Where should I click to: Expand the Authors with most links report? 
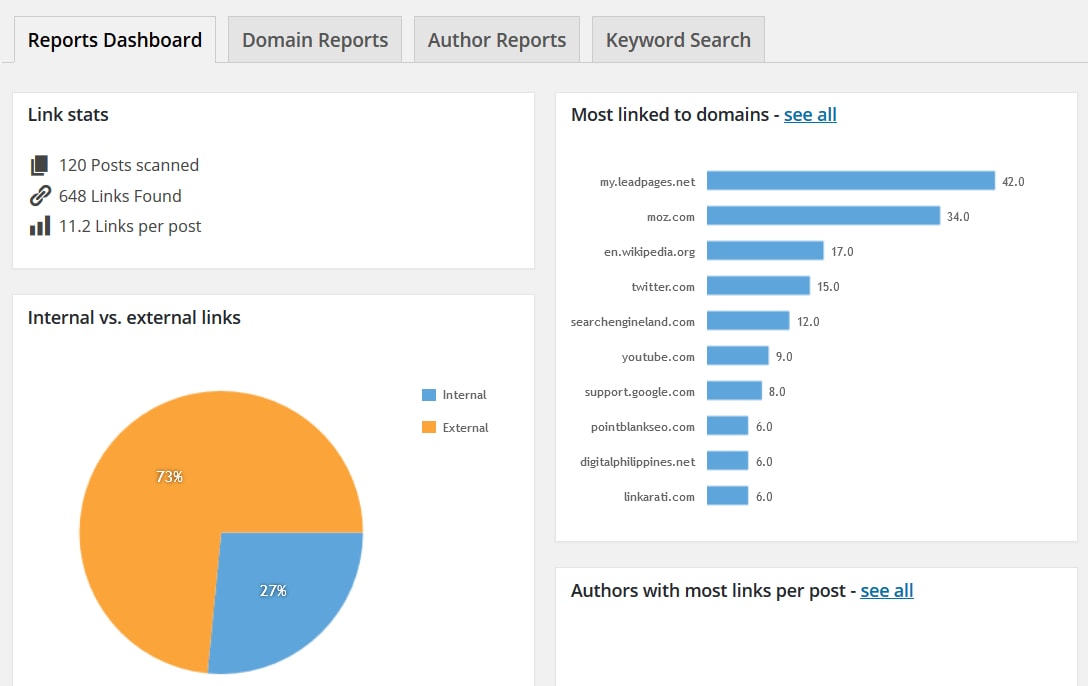click(x=887, y=590)
